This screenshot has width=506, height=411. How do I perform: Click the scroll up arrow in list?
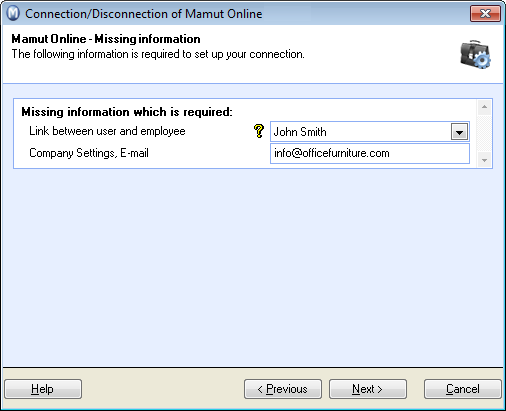(484, 107)
